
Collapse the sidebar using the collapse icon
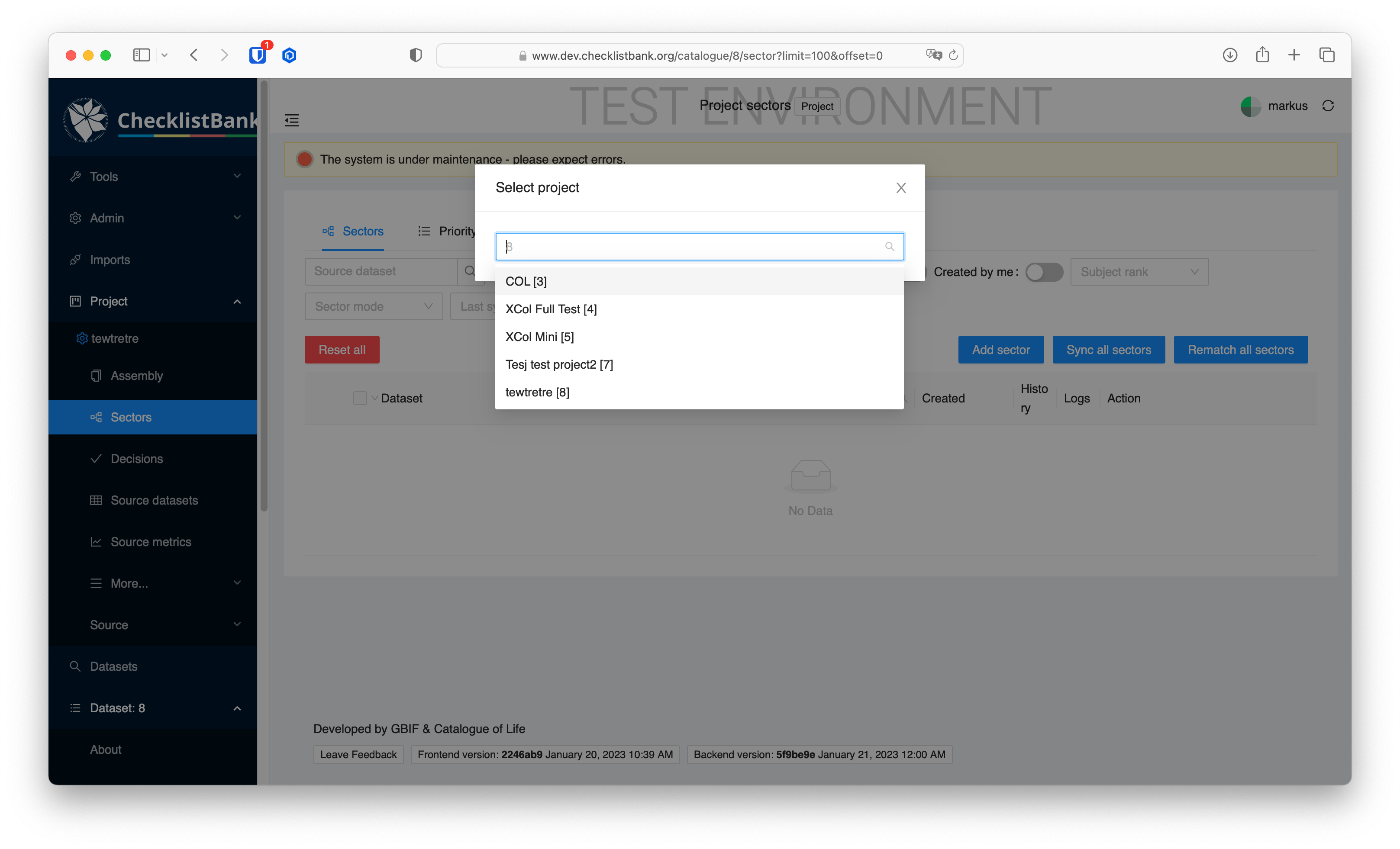coord(291,120)
